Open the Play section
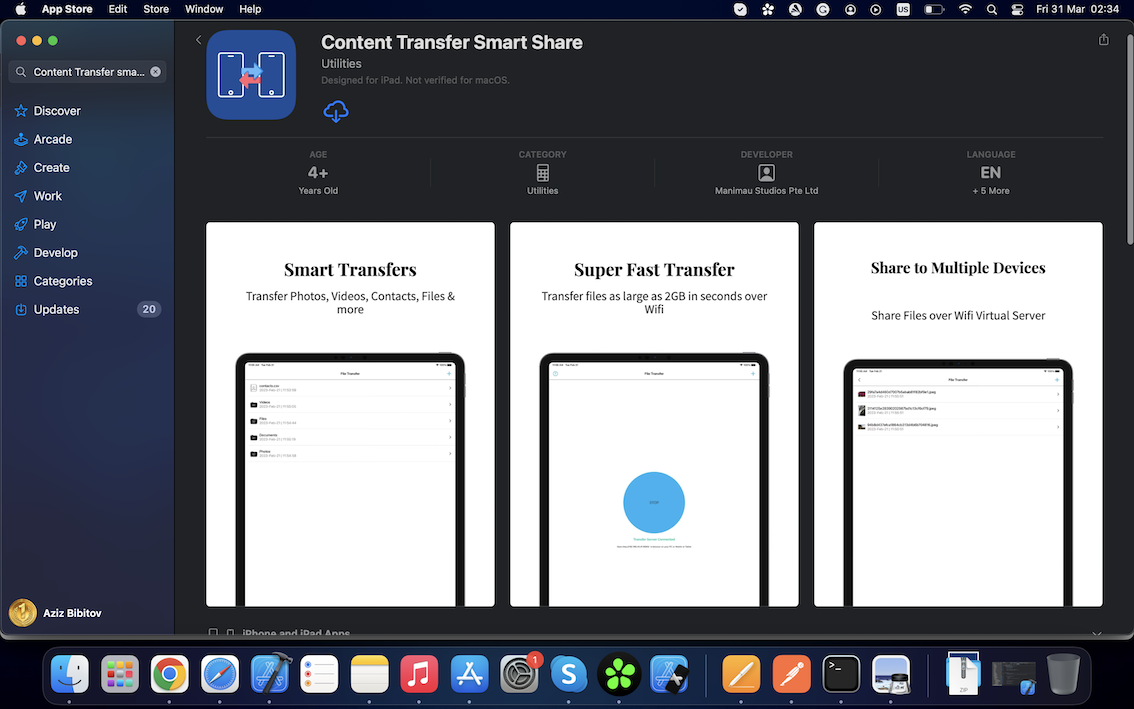This screenshot has width=1134, height=709. (x=44, y=224)
